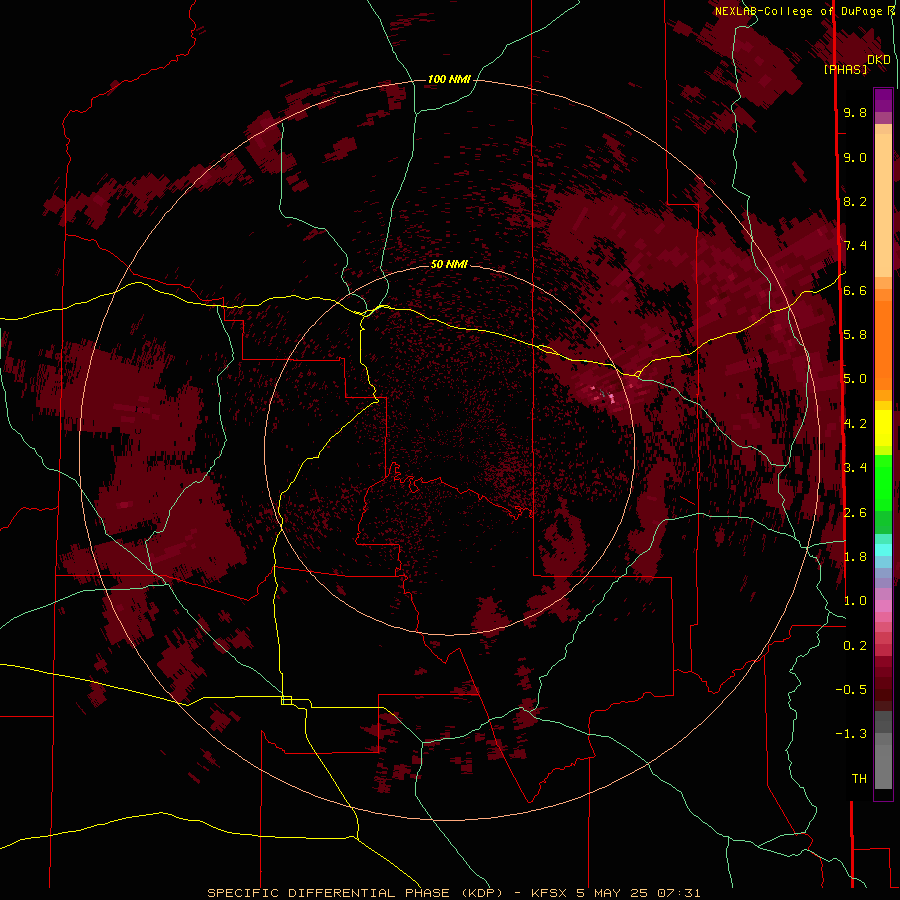Click the 0.2 scale value label
The height and width of the screenshot is (900, 900).
tap(855, 646)
